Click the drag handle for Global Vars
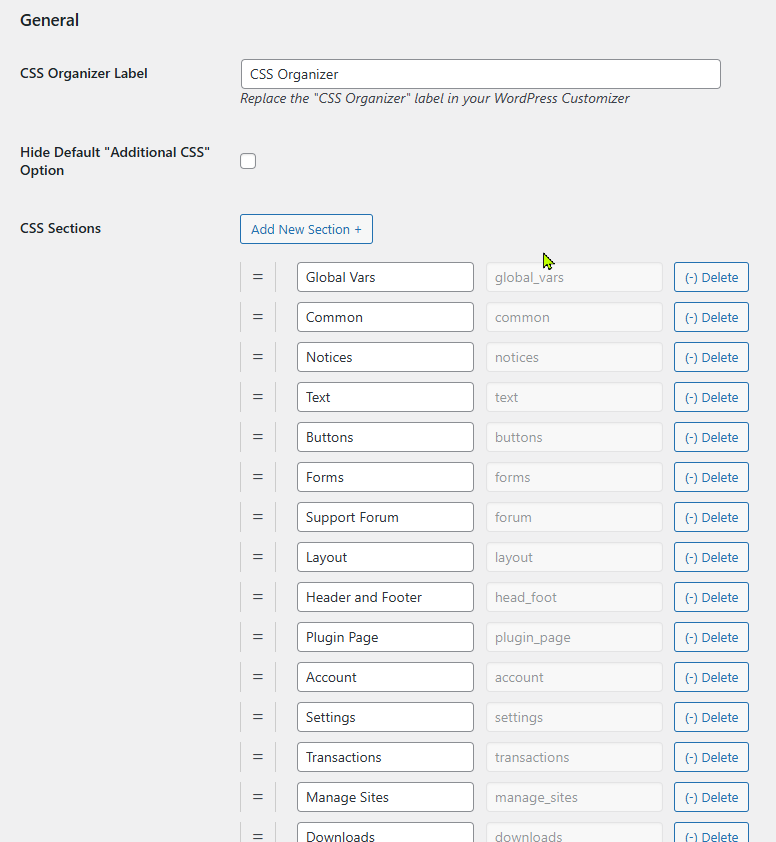The image size is (776, 842). coord(258,277)
